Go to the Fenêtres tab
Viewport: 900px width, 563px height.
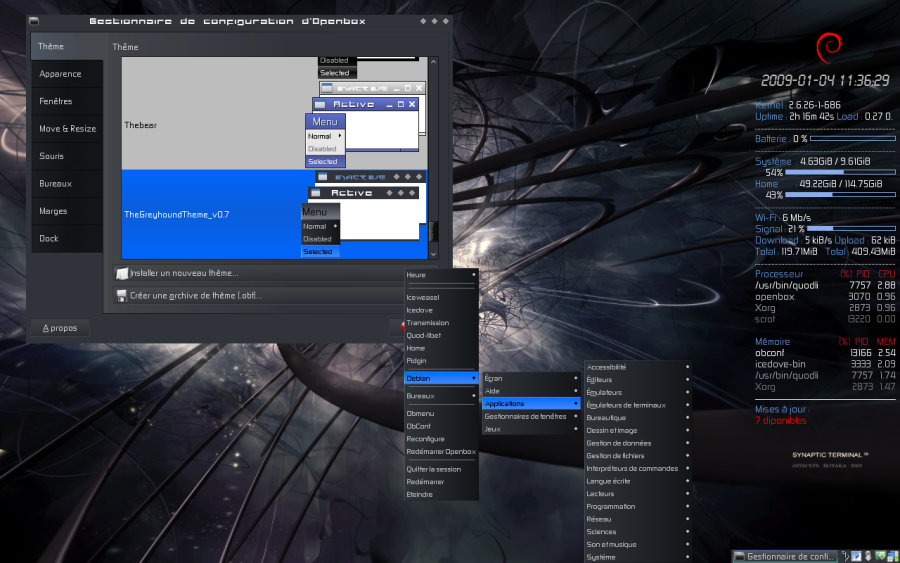point(67,102)
